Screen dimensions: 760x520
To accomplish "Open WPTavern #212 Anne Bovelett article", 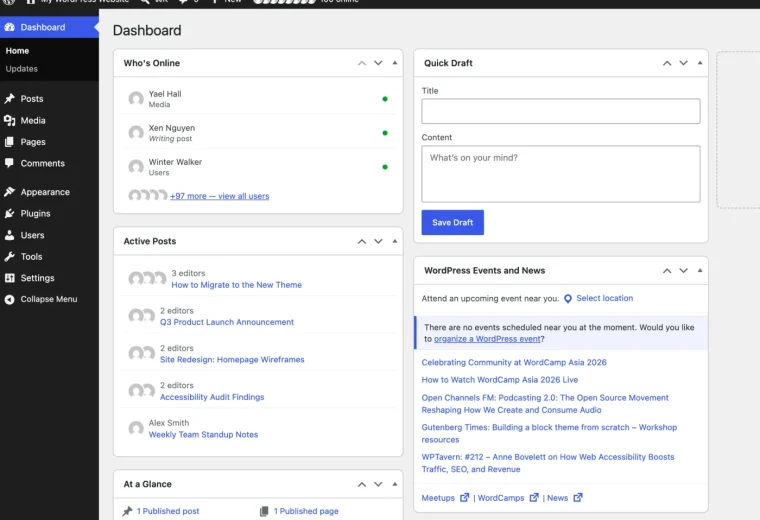I will [548, 463].
